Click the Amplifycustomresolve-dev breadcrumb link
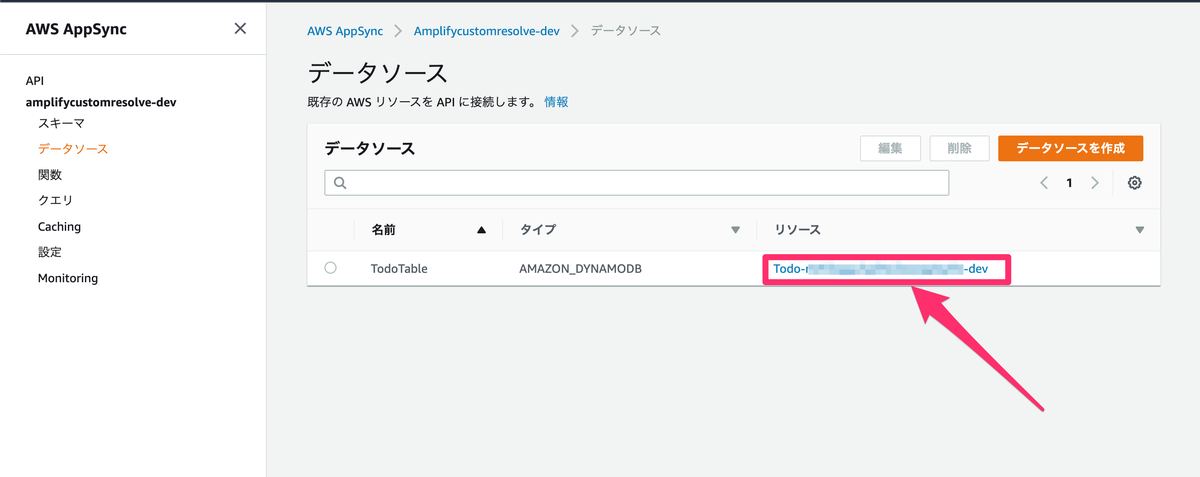Screen dimensions: 1200x477 click(x=487, y=31)
